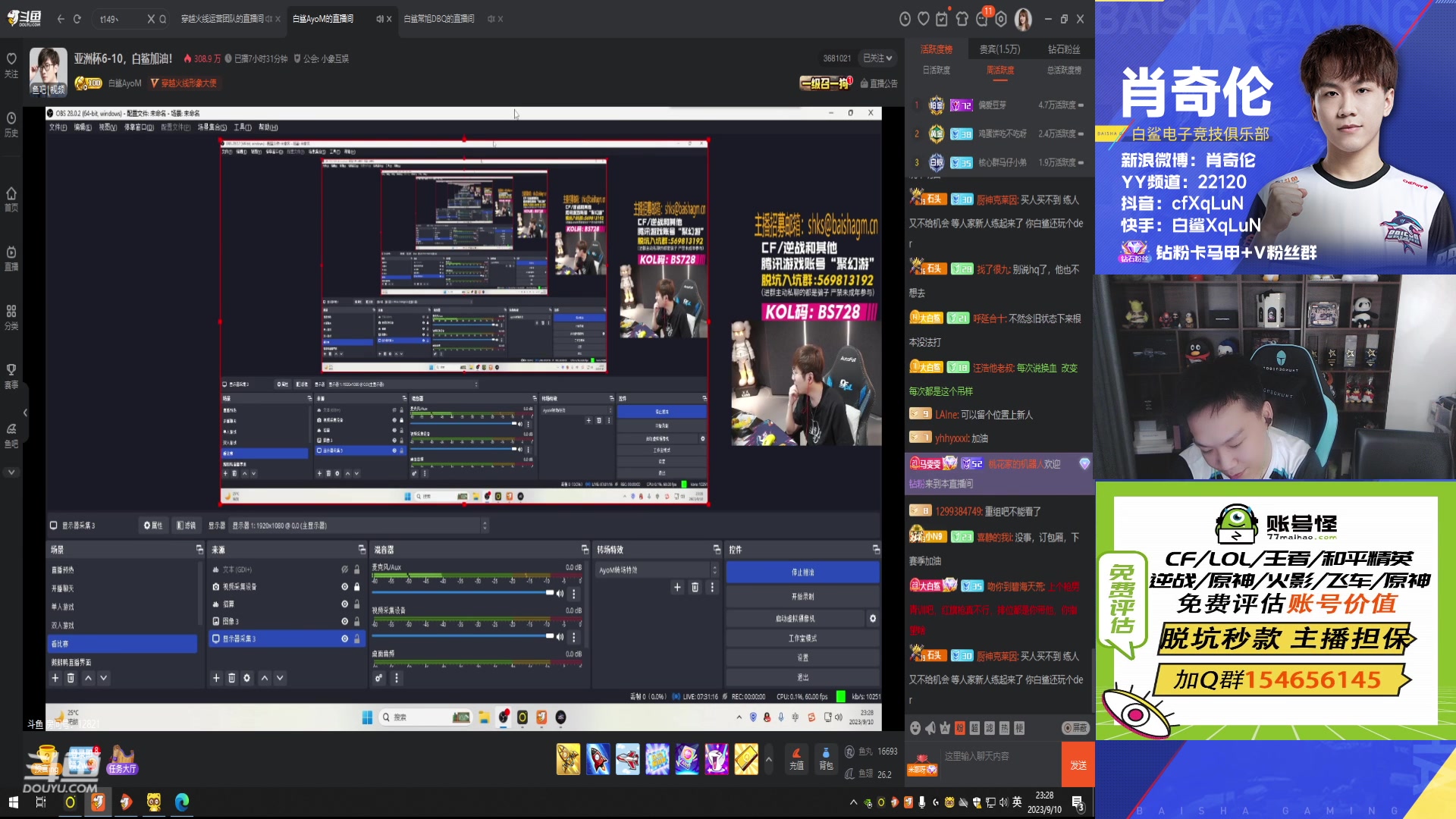Switch to 穿越火线运营团队的直播间 tab
This screenshot has height=819, width=1456.
[222, 19]
